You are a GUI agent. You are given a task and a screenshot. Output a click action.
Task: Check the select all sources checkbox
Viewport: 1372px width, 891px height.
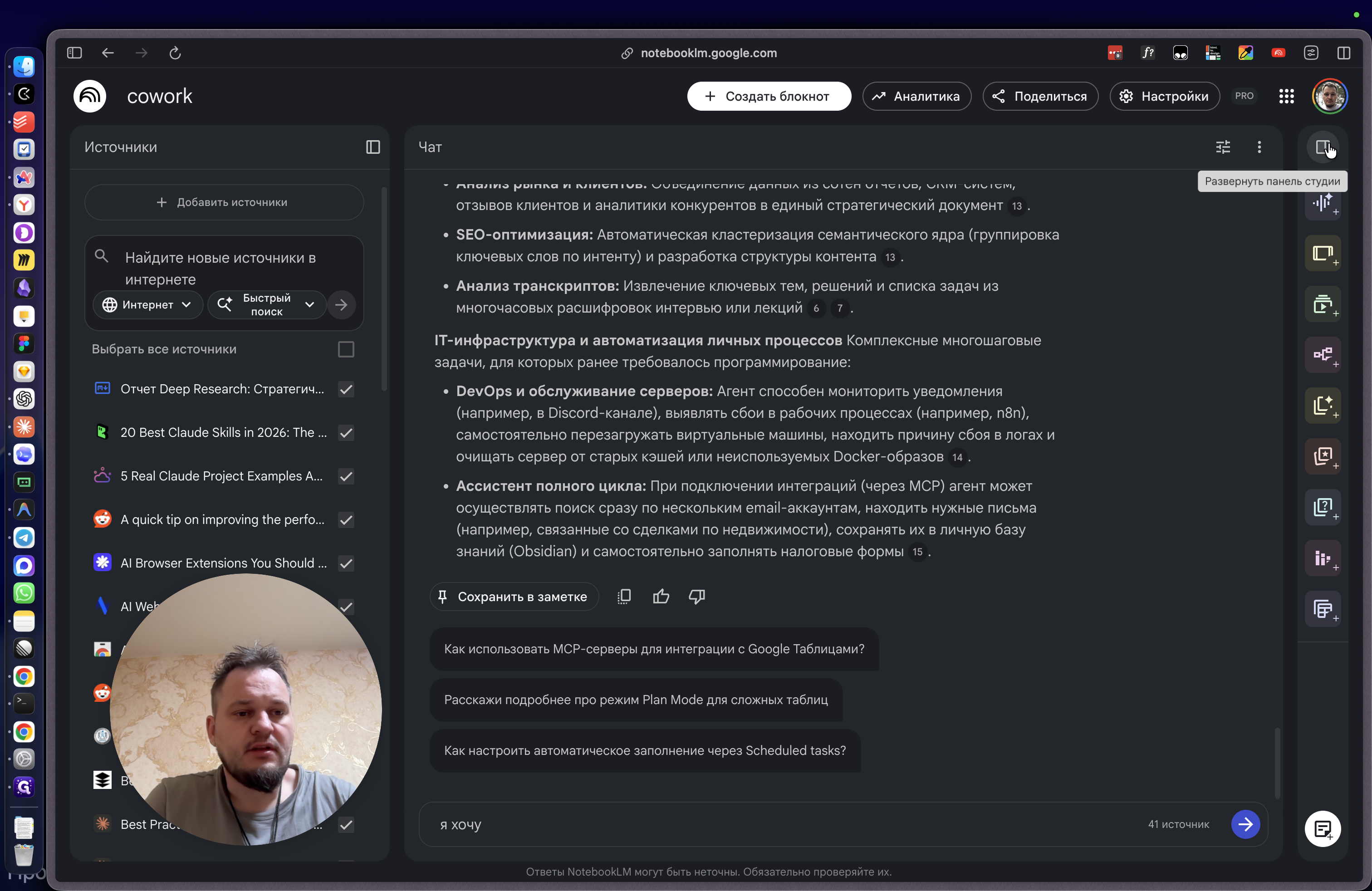(346, 349)
